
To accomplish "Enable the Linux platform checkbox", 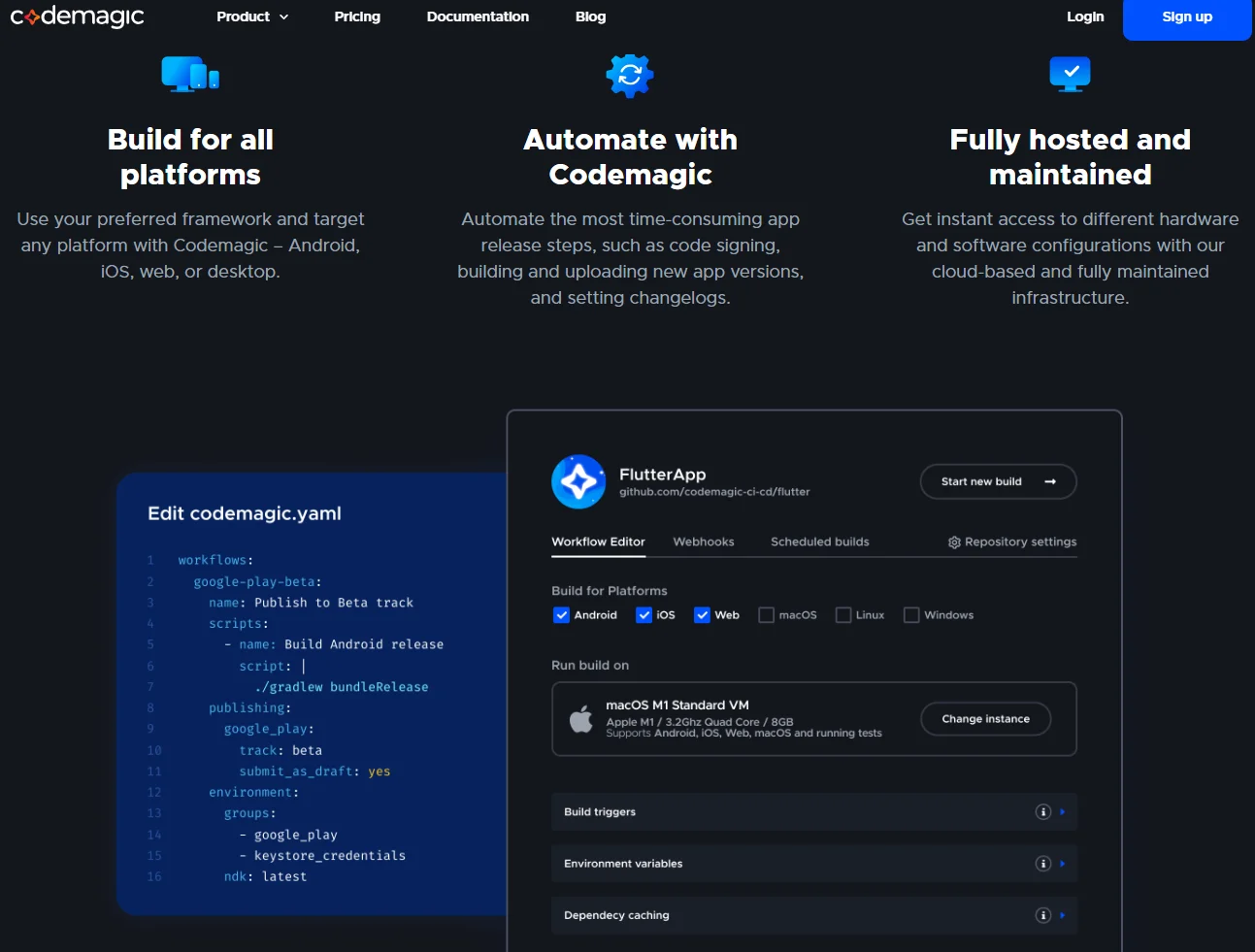I will 843,615.
